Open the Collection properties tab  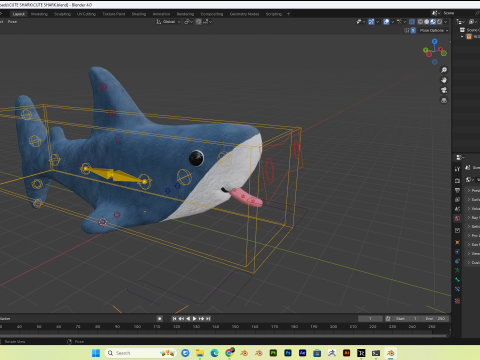point(457,230)
